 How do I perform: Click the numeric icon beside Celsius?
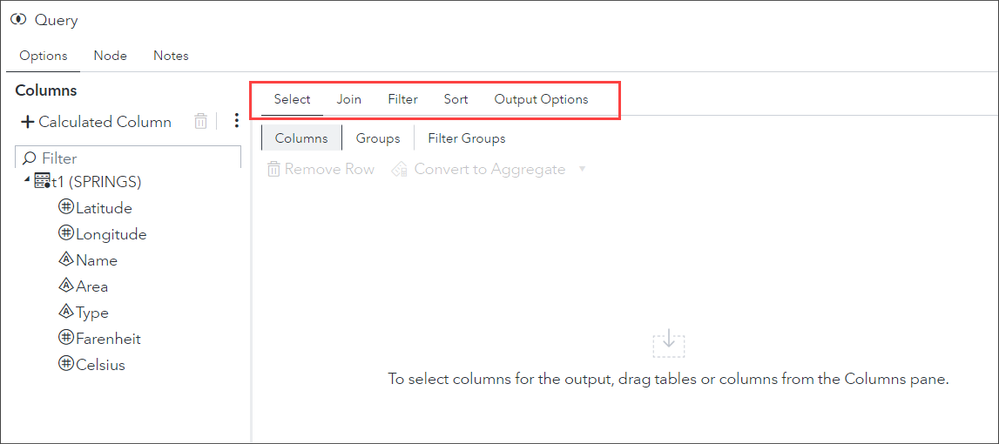tap(67, 364)
